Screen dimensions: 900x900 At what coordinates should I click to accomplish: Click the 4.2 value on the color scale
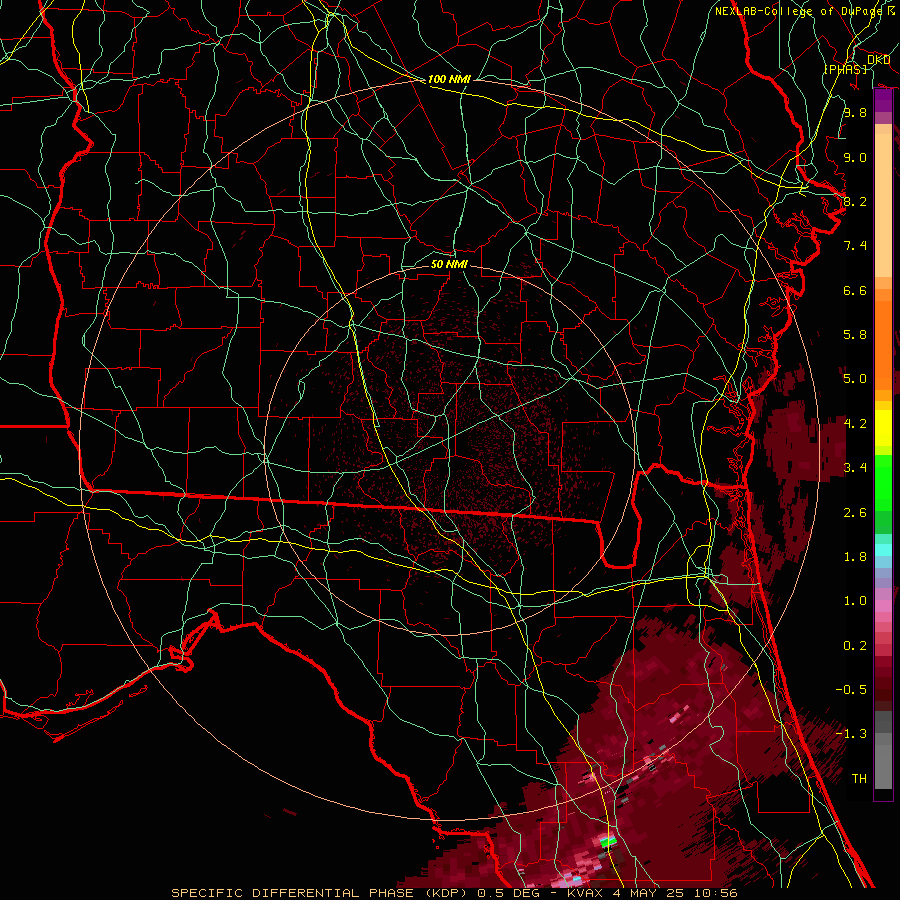point(855,424)
